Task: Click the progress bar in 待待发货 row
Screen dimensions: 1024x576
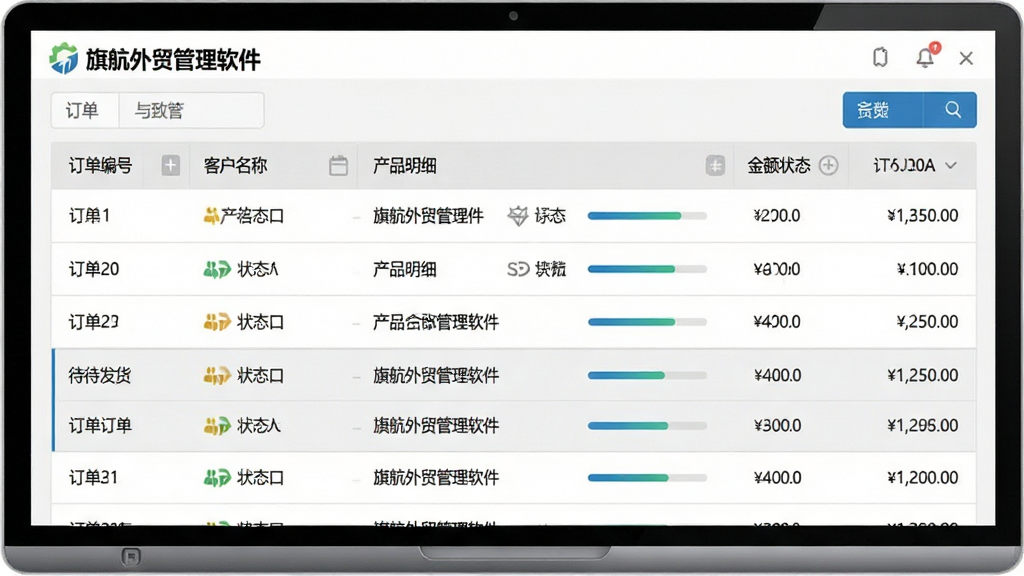Action: pyautogui.click(x=647, y=376)
